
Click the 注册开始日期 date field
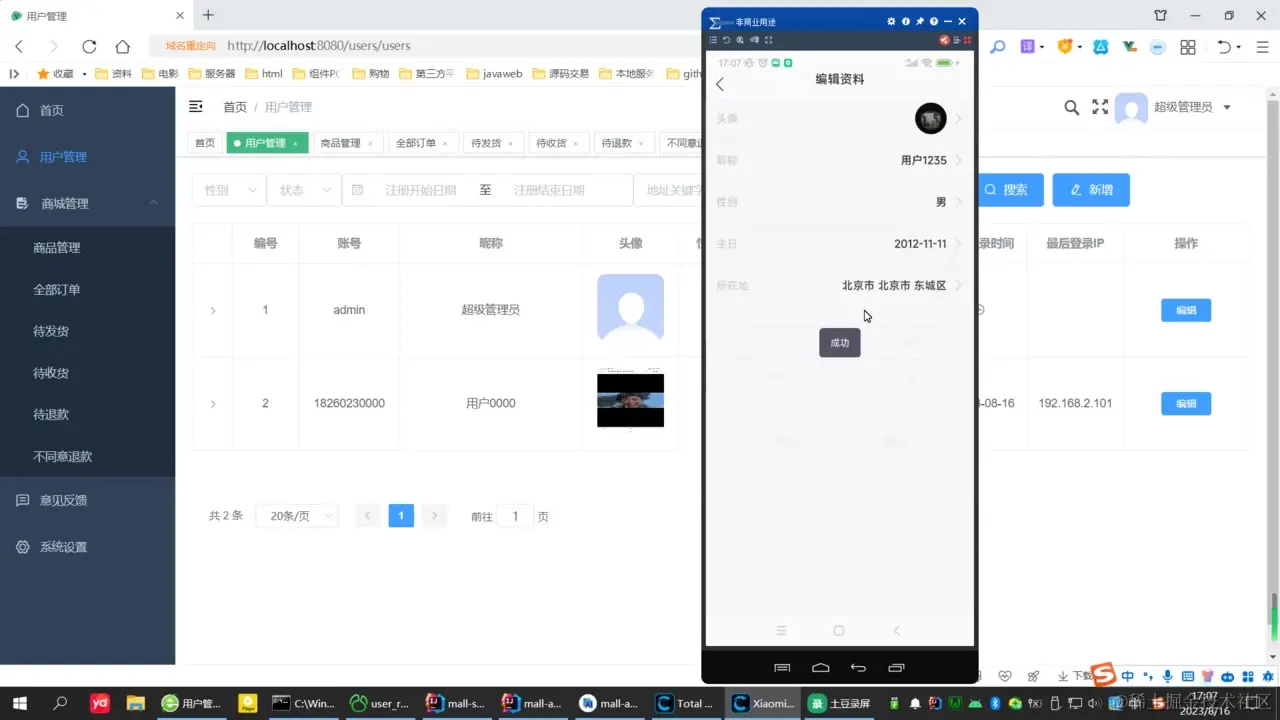click(421, 190)
